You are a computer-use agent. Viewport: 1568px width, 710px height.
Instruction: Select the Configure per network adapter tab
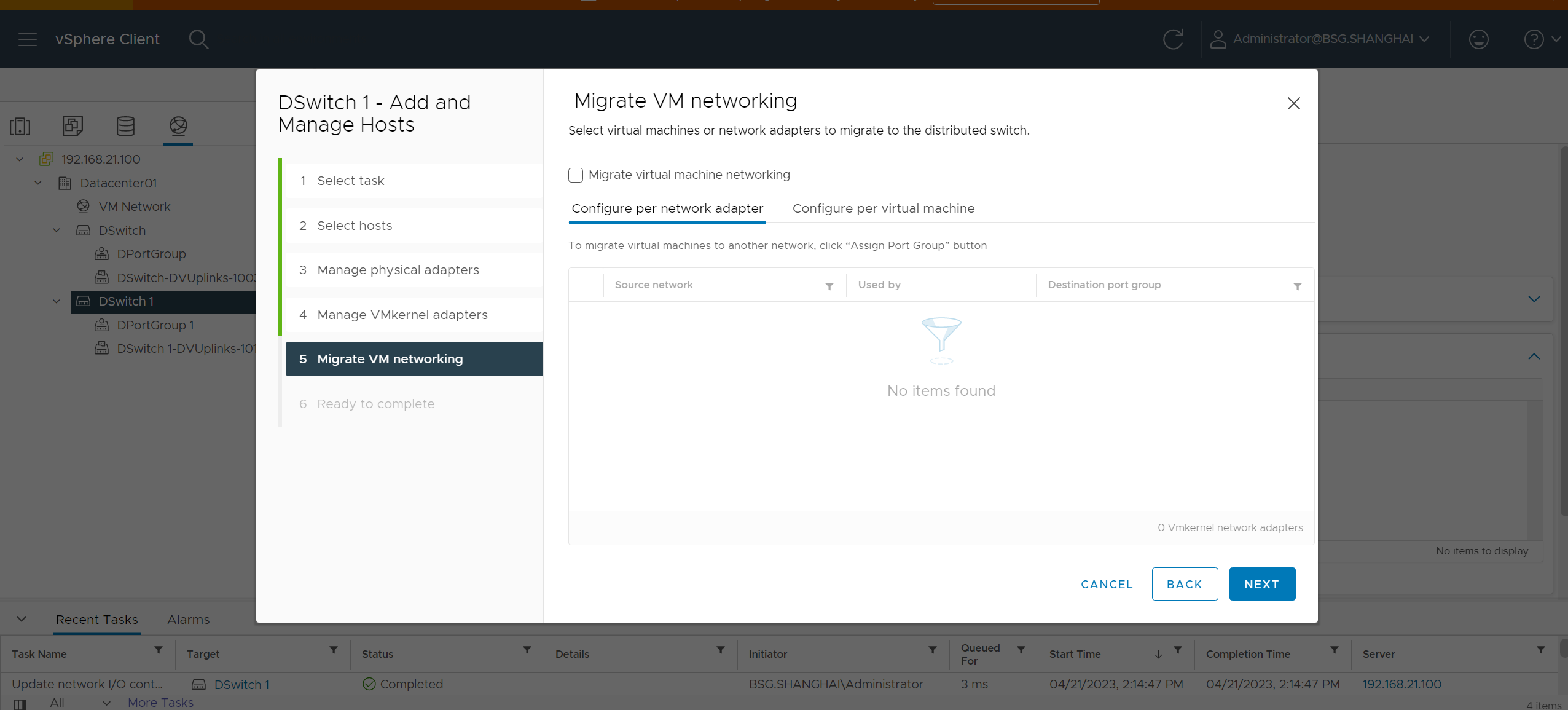tap(666, 208)
